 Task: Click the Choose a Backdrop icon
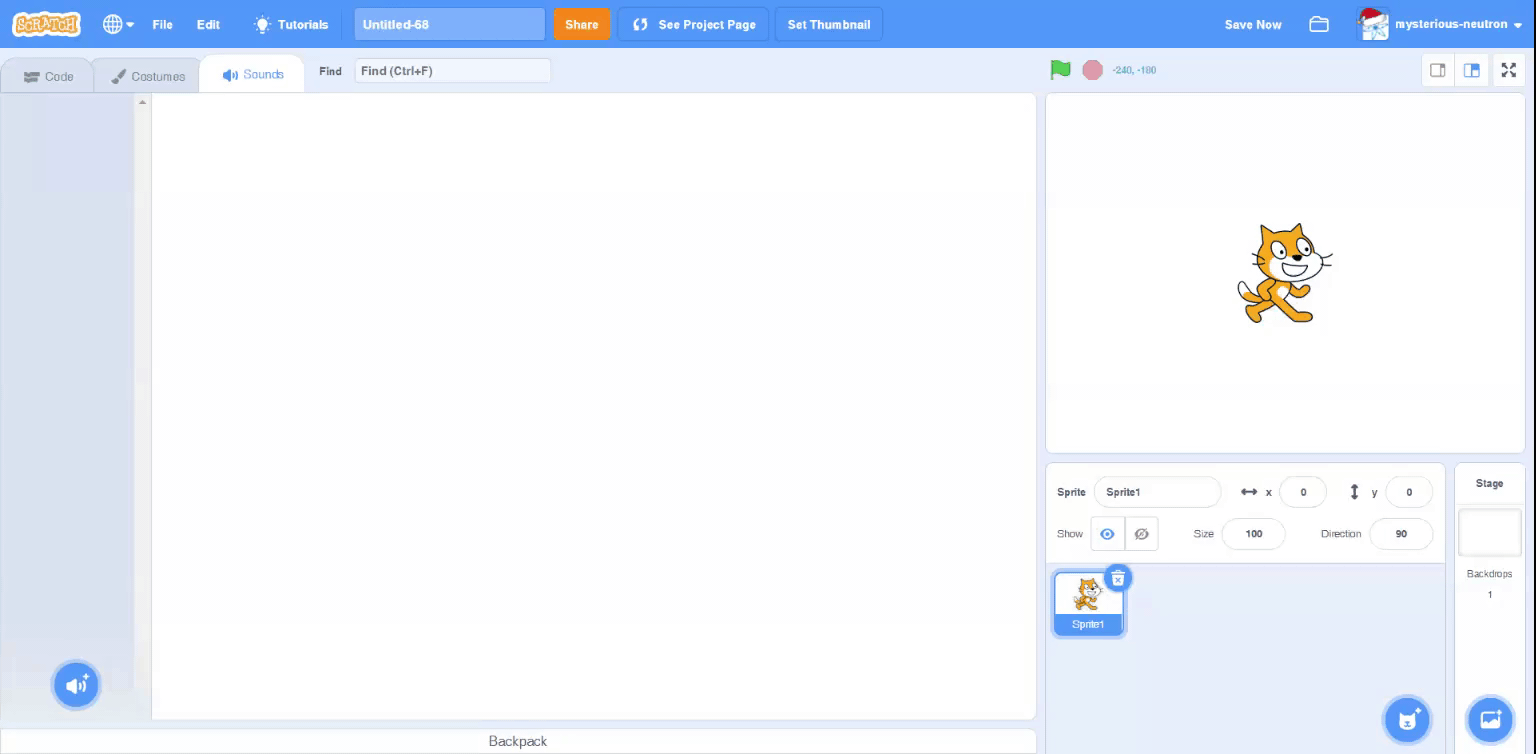[1490, 718]
